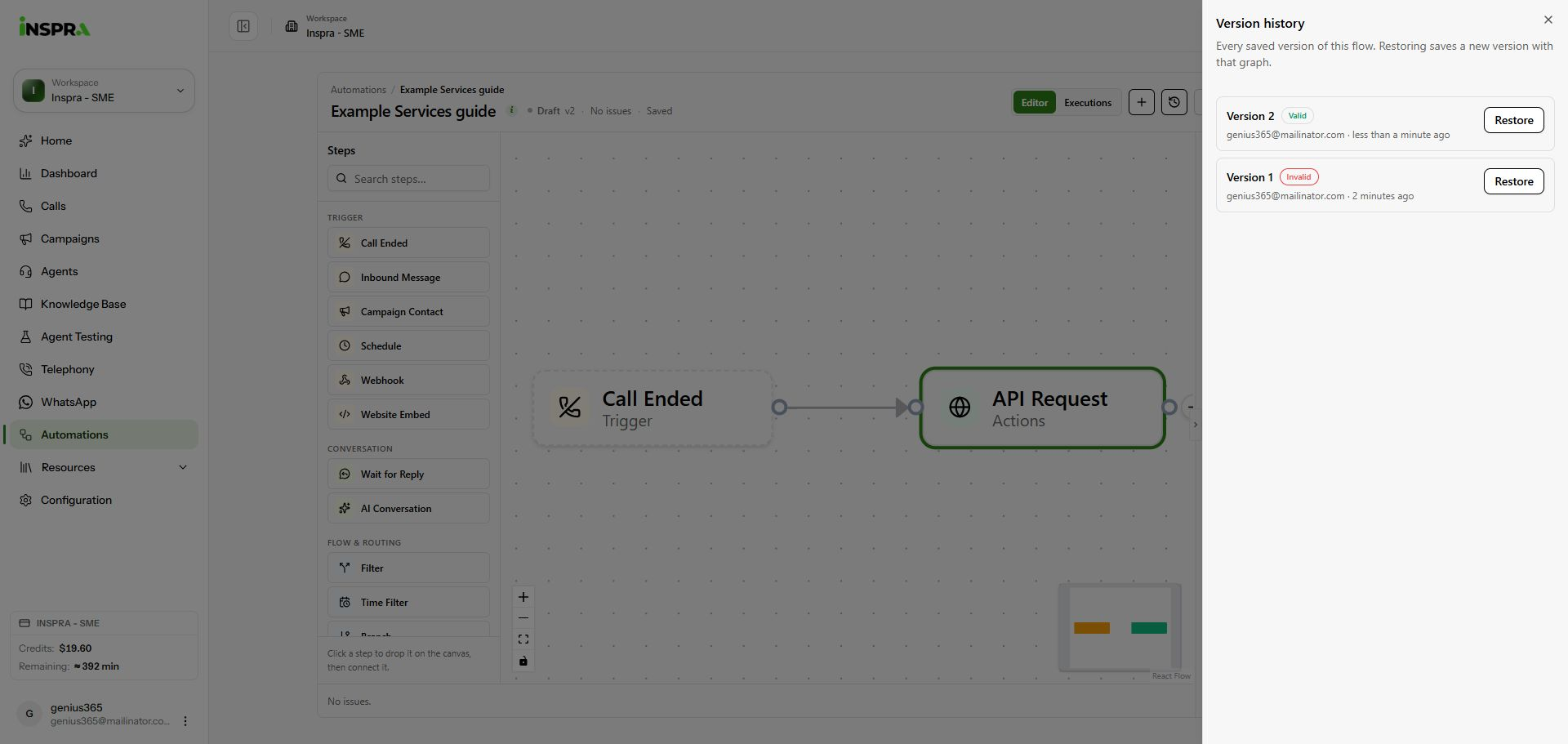Add Schedule trigger step

(x=408, y=345)
